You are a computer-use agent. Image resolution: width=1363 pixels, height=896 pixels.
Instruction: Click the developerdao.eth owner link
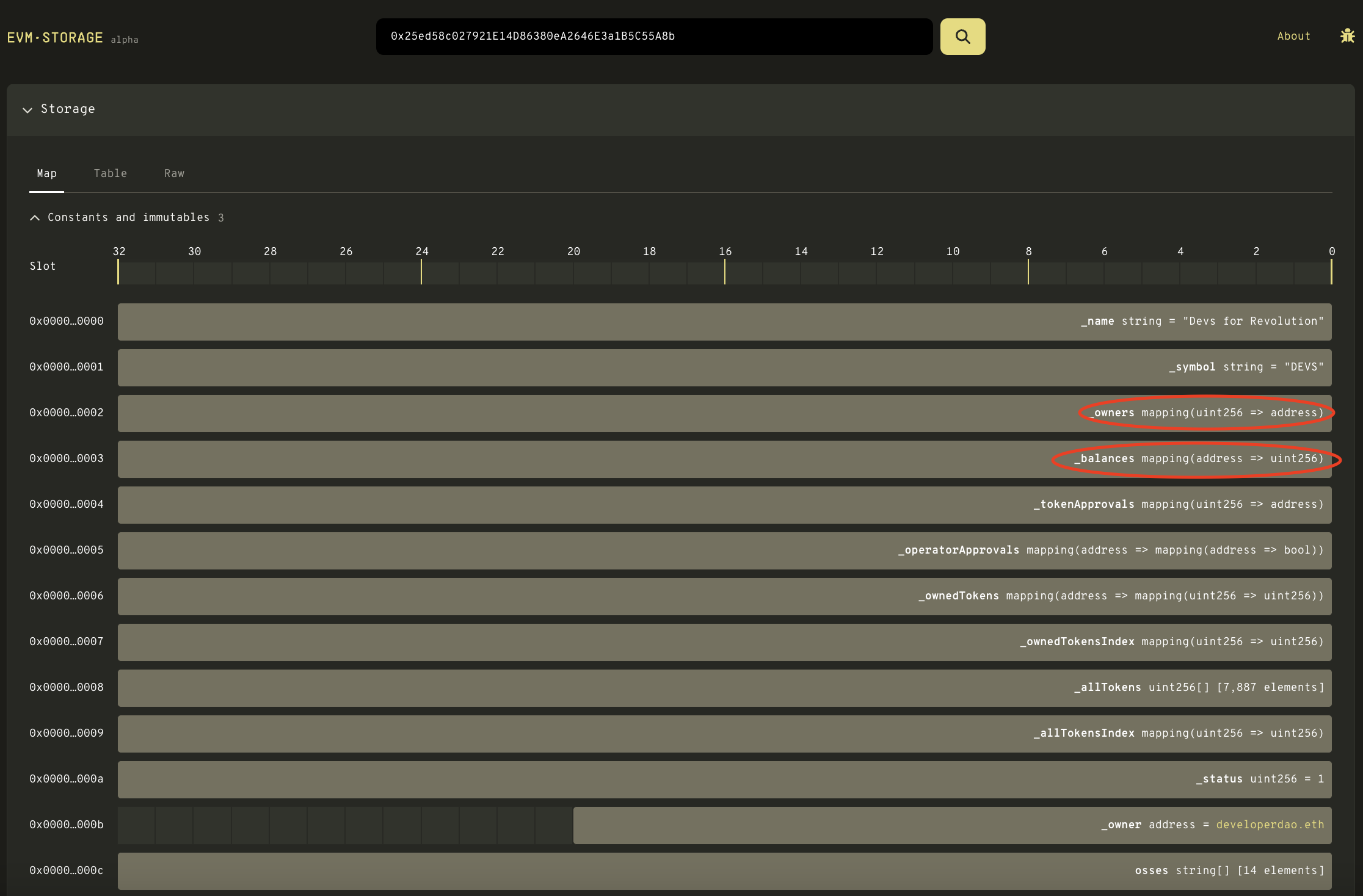(x=1270, y=825)
